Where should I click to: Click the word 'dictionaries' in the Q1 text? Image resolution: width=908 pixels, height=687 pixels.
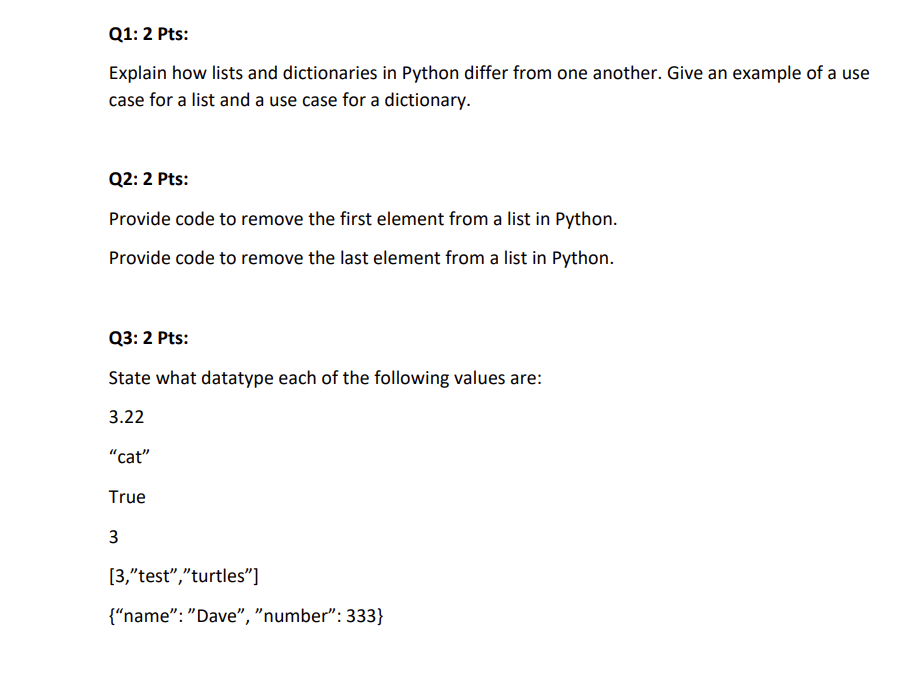329,73
